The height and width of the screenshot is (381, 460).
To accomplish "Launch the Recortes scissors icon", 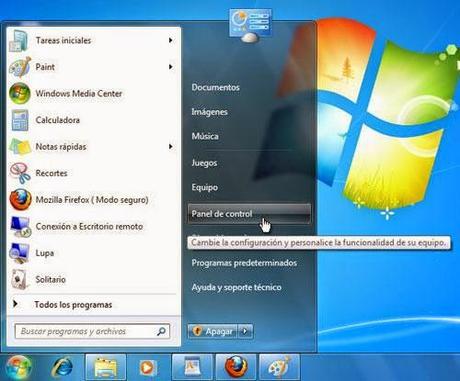I will (x=20, y=173).
